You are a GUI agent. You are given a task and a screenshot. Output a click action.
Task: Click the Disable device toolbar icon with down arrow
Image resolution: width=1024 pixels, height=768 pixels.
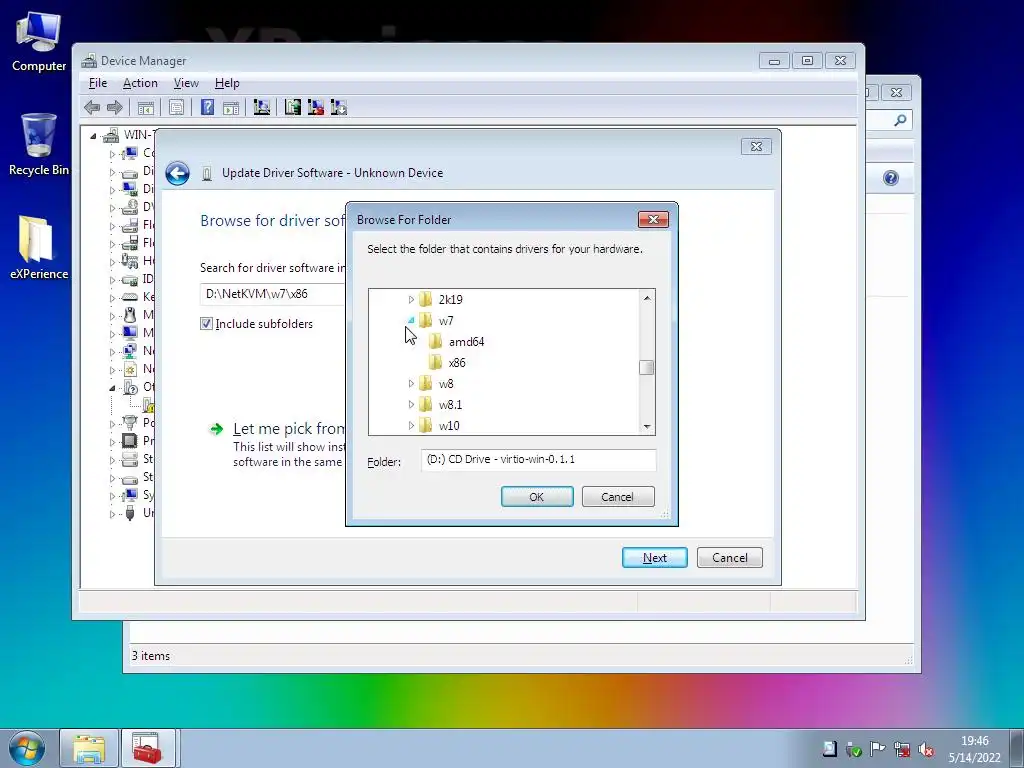click(339, 107)
